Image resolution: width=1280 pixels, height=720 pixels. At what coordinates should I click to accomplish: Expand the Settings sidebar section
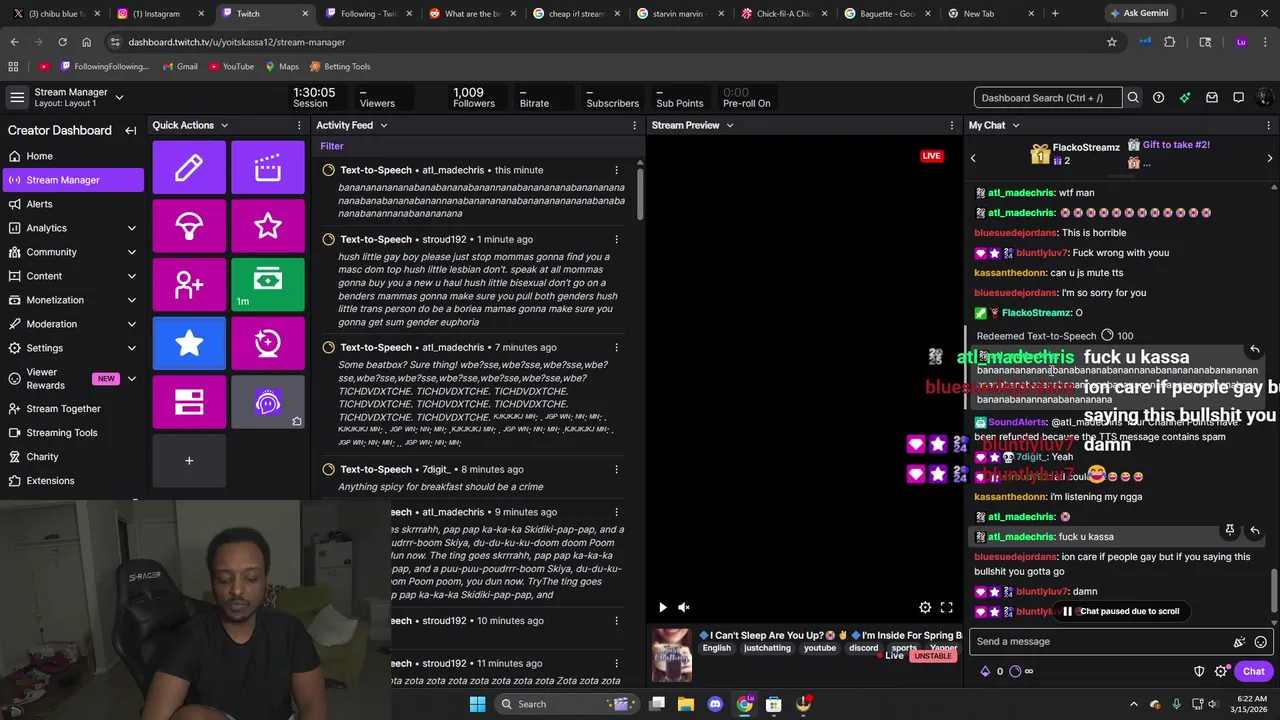pyautogui.click(x=131, y=348)
